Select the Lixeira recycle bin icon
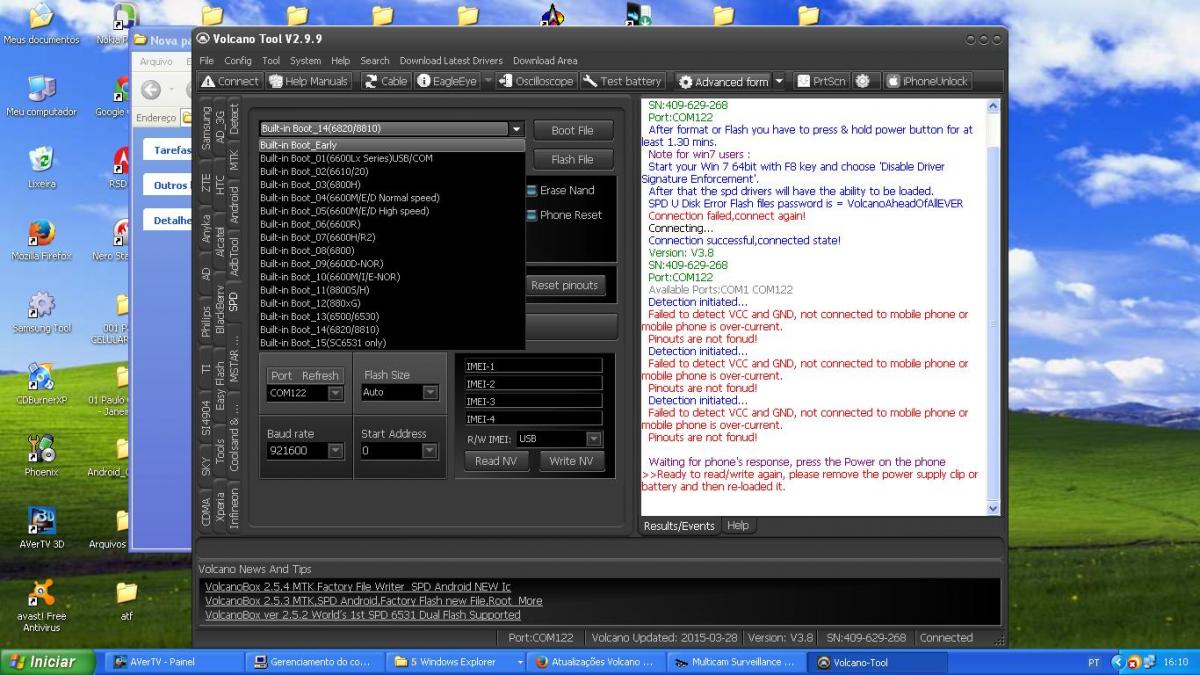The height and width of the screenshot is (675, 1200). coord(41,168)
